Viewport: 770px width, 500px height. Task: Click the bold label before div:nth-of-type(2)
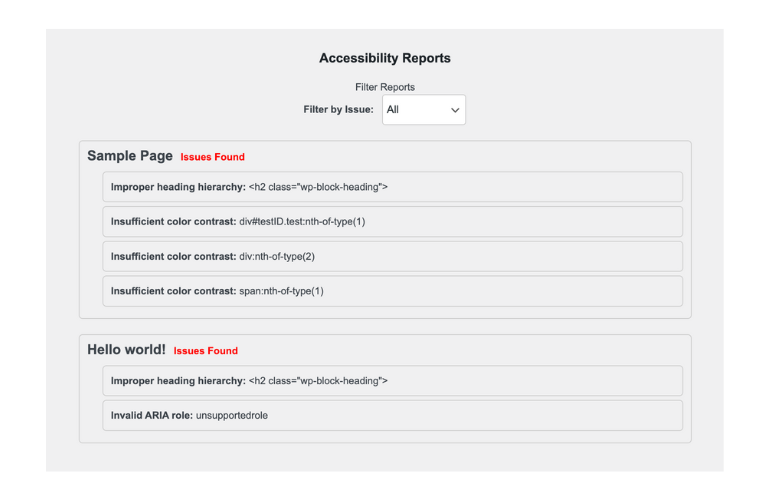coord(174,256)
